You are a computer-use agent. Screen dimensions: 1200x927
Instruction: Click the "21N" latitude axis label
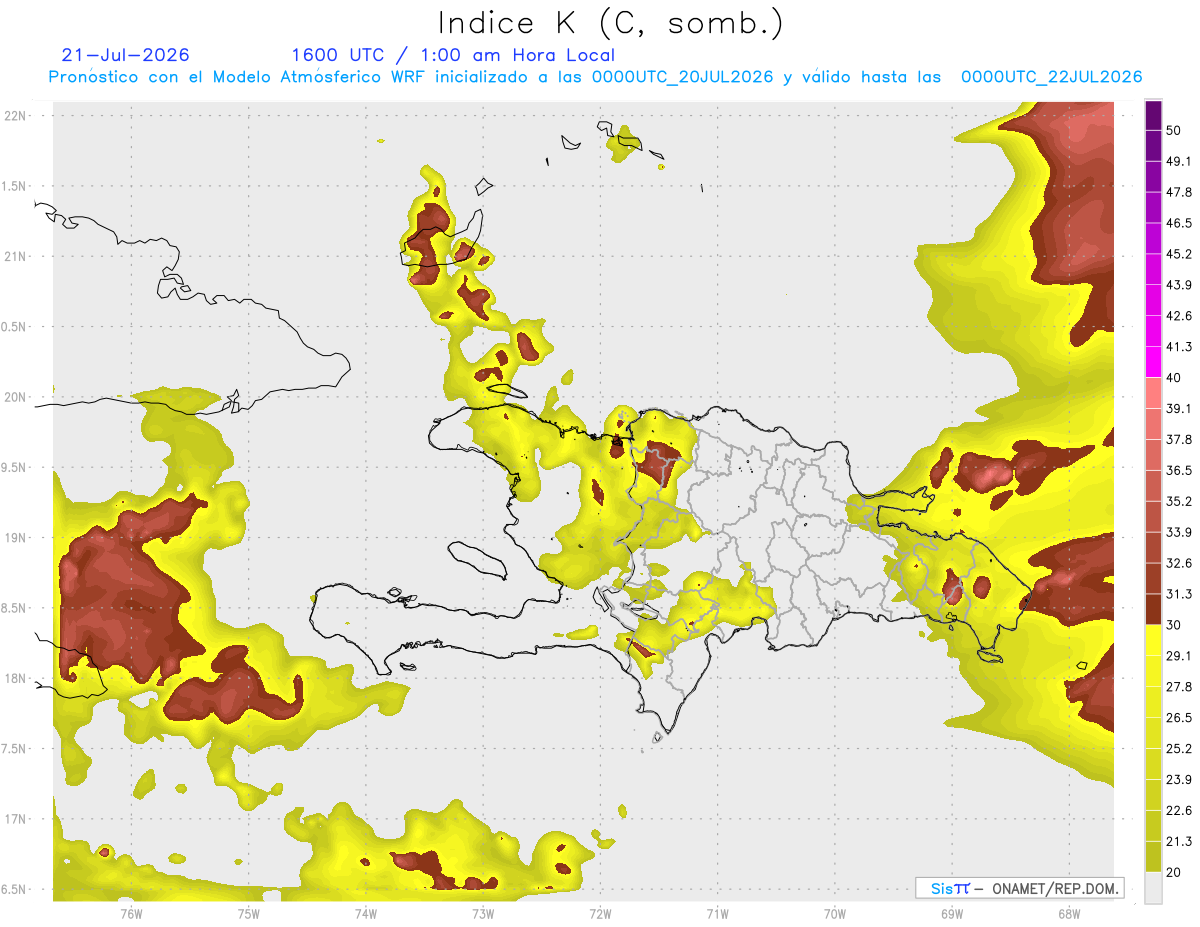16,256
